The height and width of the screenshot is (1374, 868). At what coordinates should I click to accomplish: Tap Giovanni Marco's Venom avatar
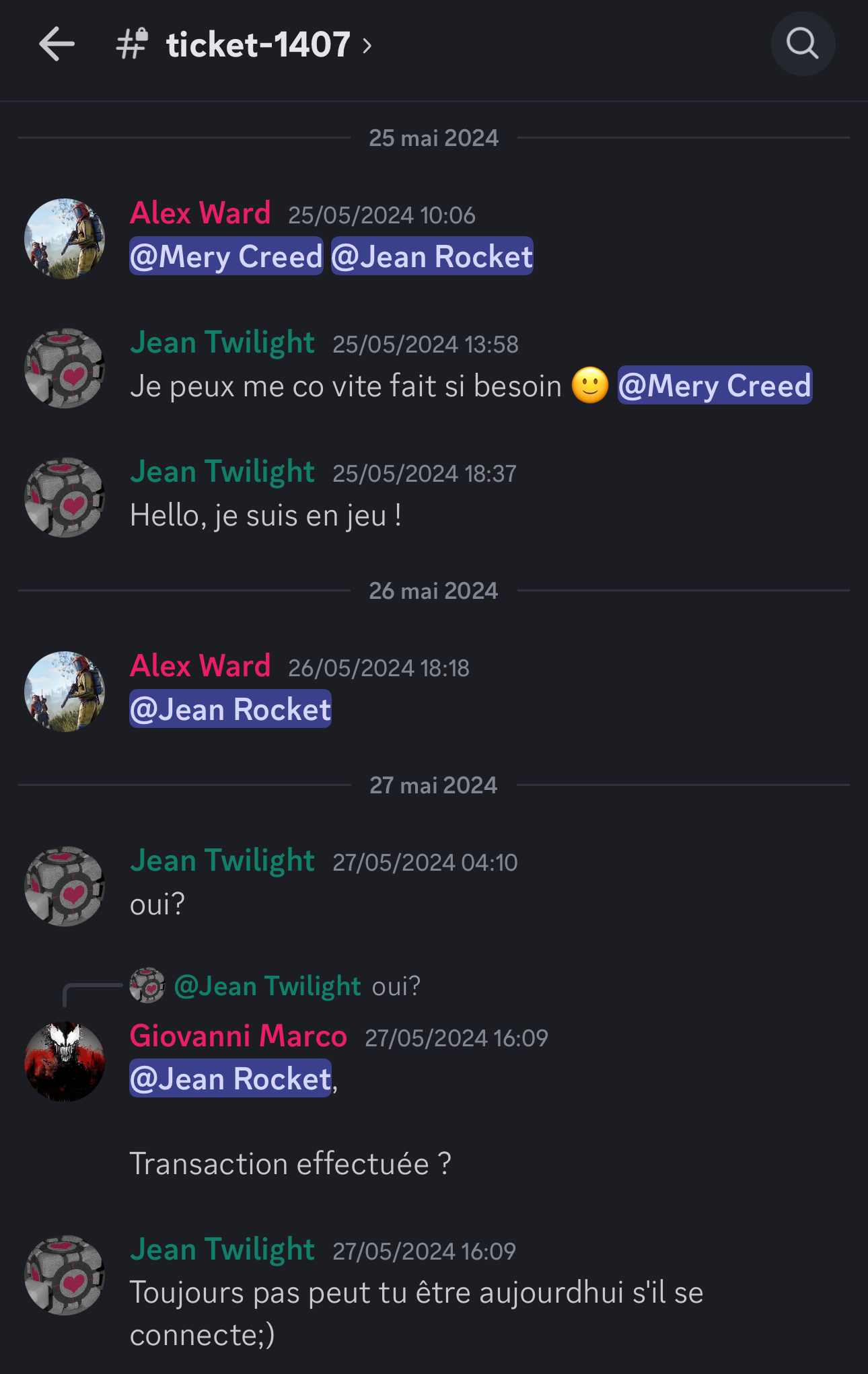click(x=65, y=1061)
